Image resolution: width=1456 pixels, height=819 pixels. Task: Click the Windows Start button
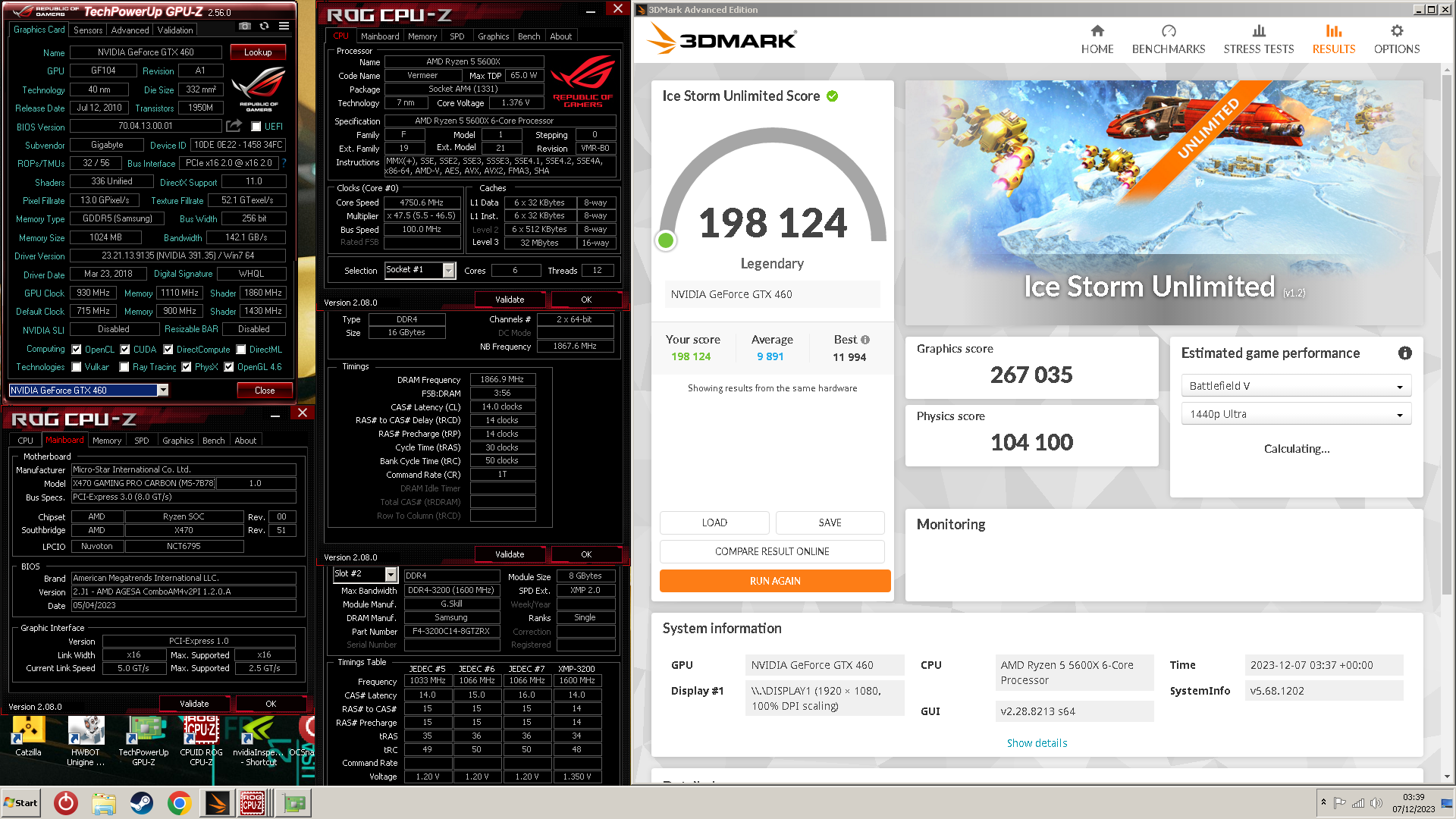20,803
